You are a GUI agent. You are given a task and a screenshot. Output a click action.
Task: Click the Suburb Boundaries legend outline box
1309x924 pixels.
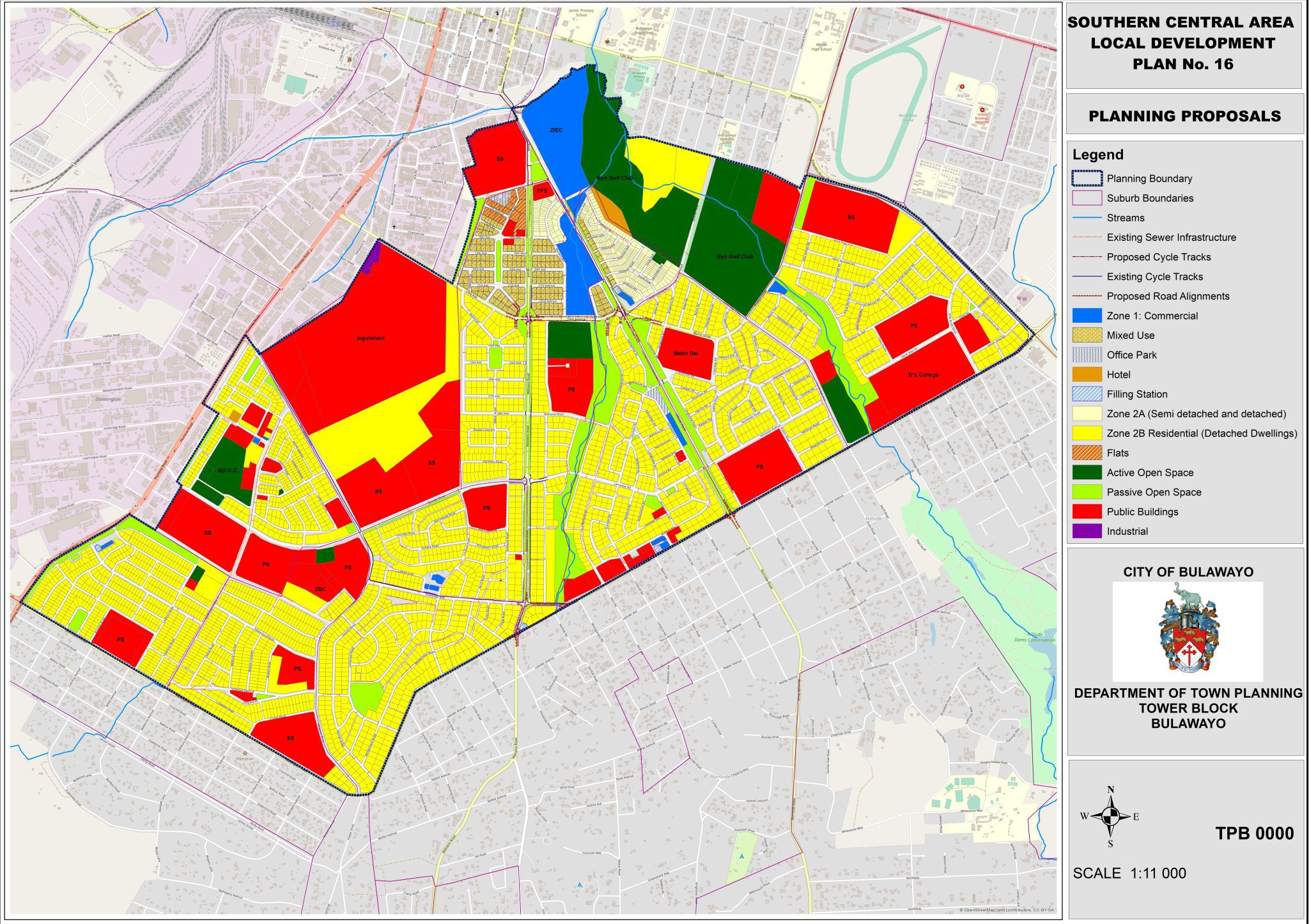(1086, 198)
